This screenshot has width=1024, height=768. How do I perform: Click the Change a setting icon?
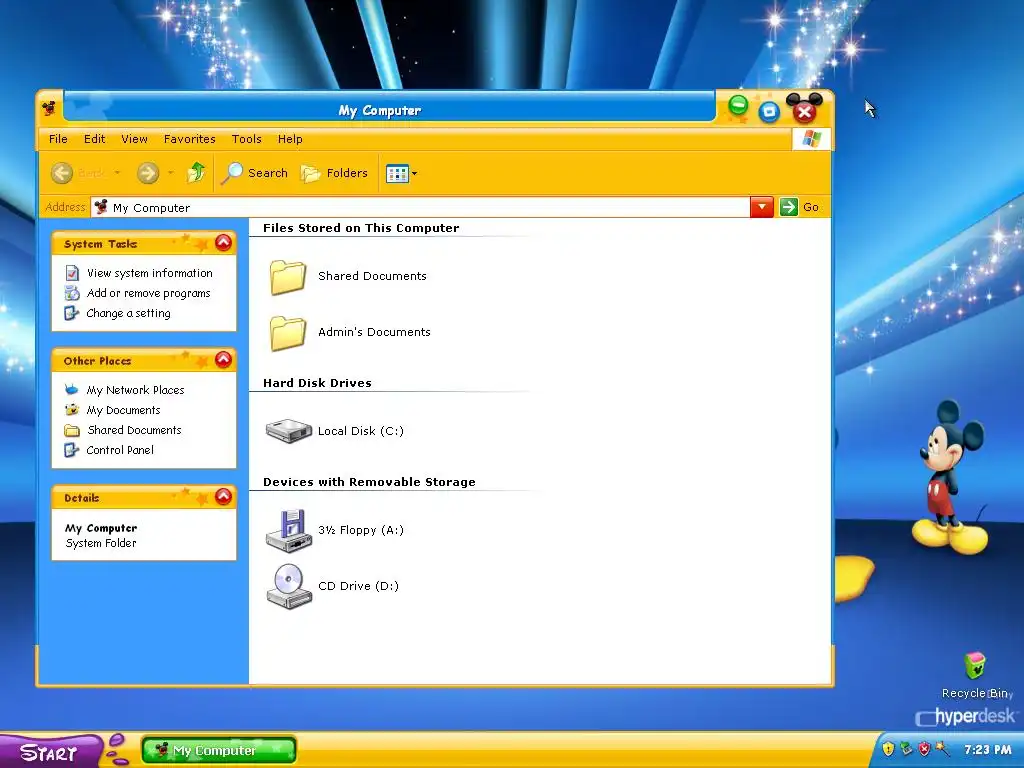click(x=72, y=313)
